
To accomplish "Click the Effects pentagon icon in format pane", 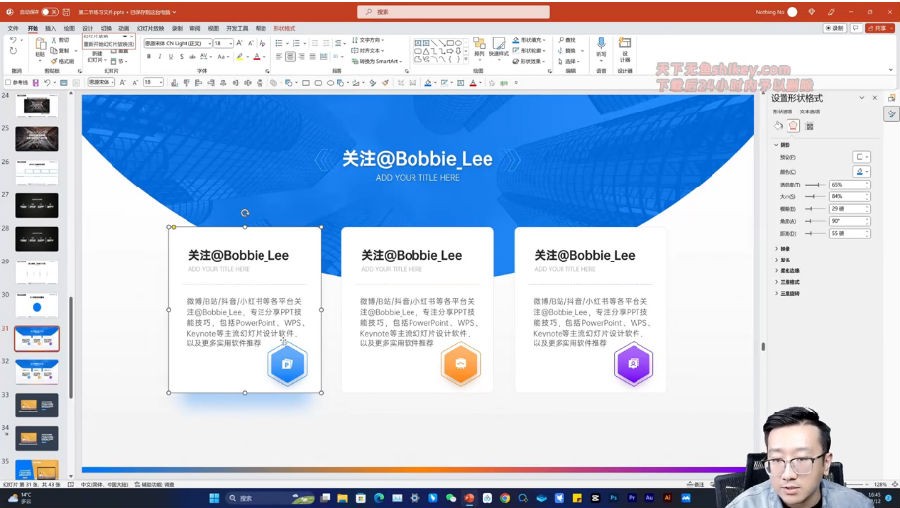I will pyautogui.click(x=793, y=126).
